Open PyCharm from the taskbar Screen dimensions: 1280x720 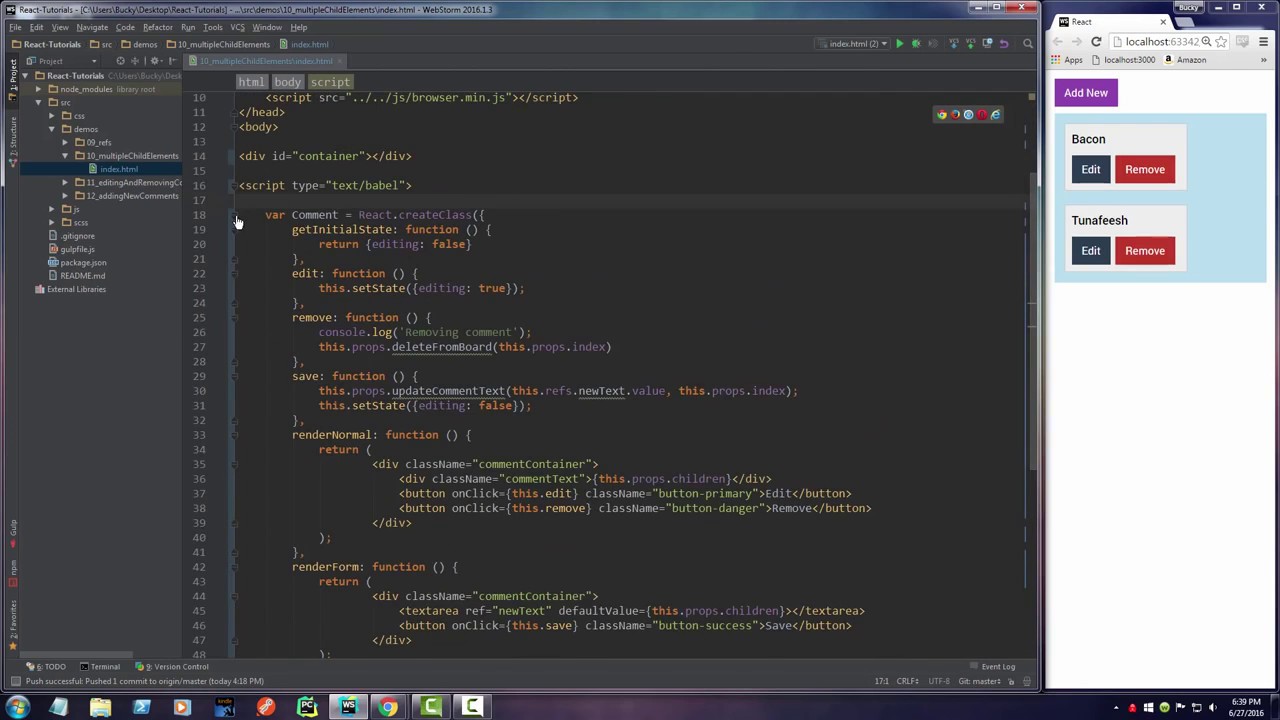coord(307,708)
